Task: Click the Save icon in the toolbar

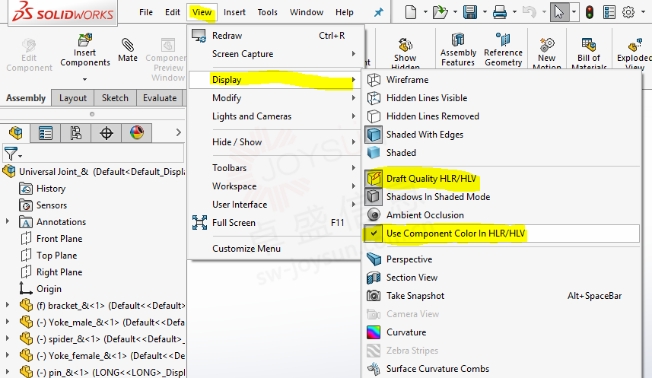Action: 470,12
